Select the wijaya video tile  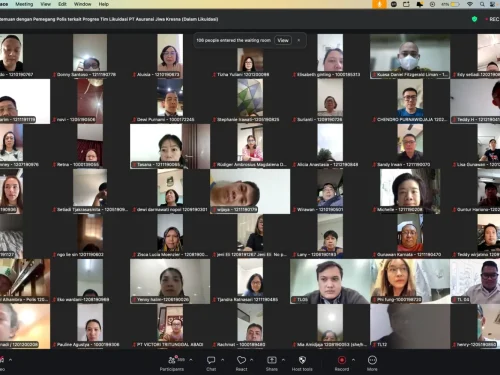coord(250,191)
